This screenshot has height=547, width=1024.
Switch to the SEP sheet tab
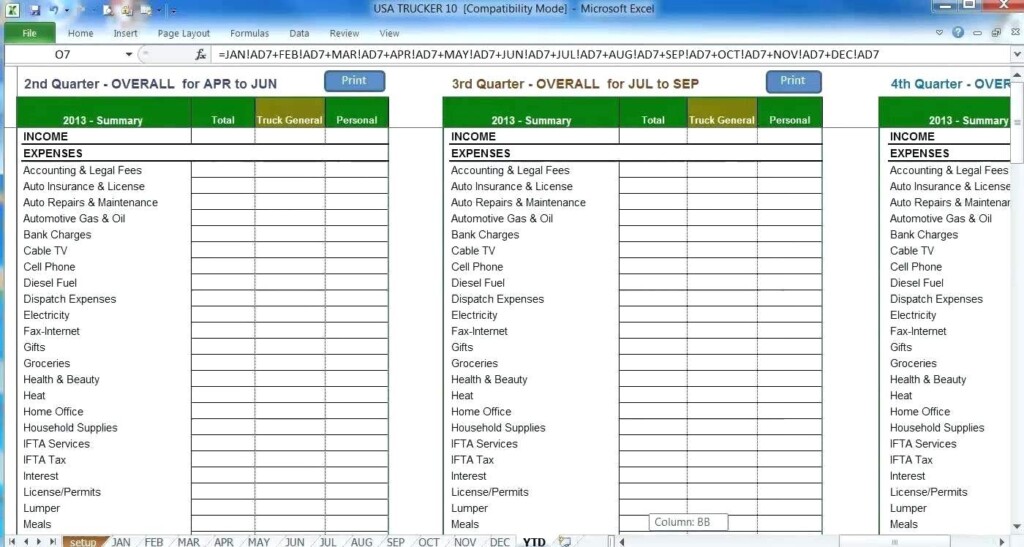click(395, 542)
